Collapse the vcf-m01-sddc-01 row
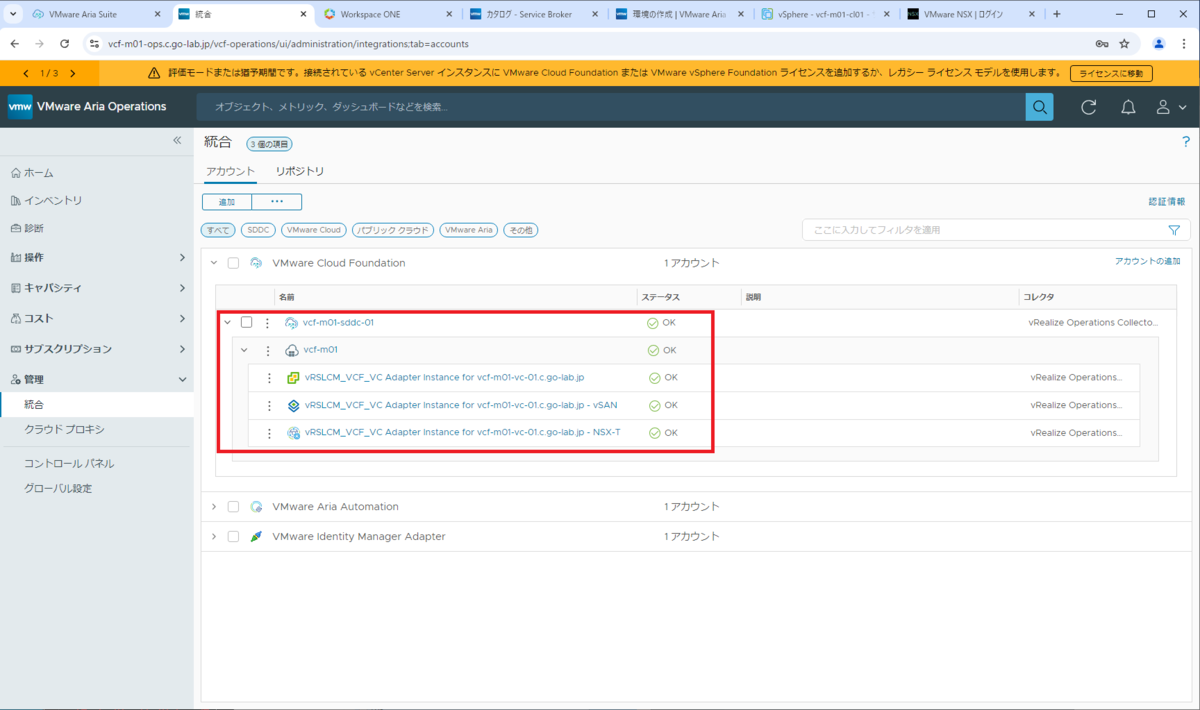 (x=227, y=322)
